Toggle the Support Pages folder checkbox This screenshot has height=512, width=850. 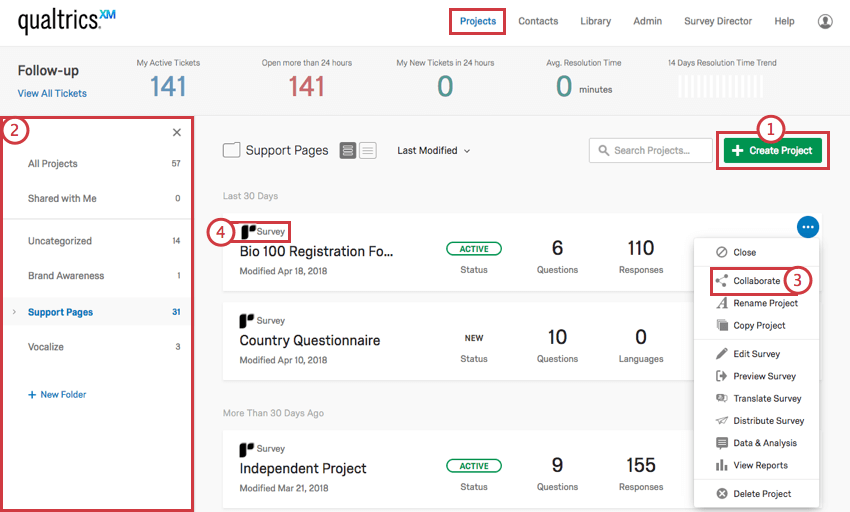coord(231,150)
